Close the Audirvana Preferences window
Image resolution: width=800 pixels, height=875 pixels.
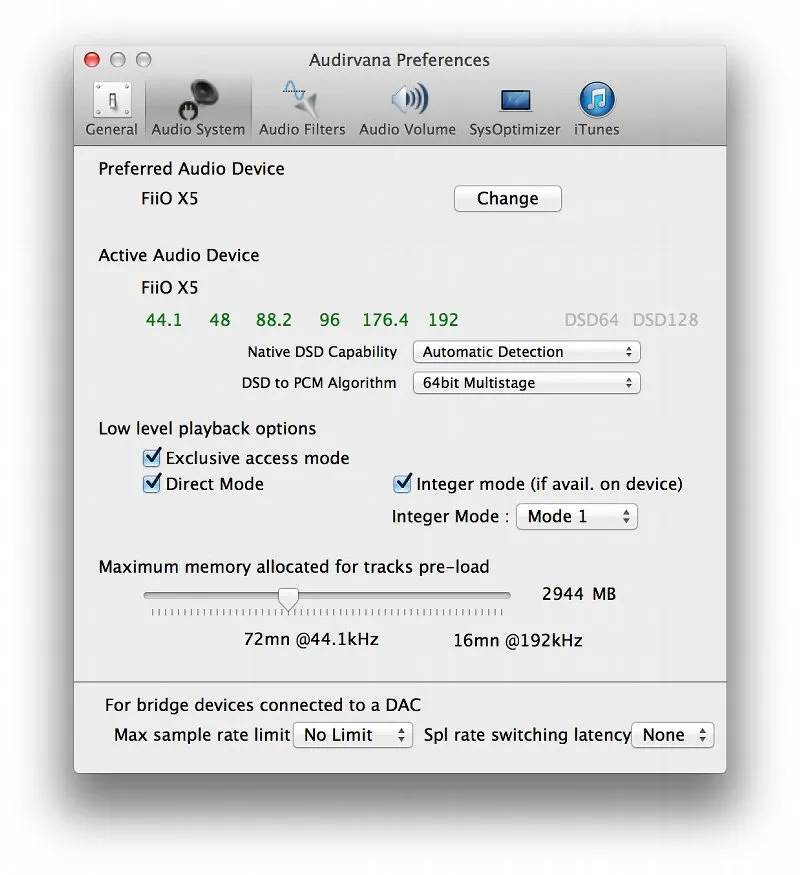point(91,60)
